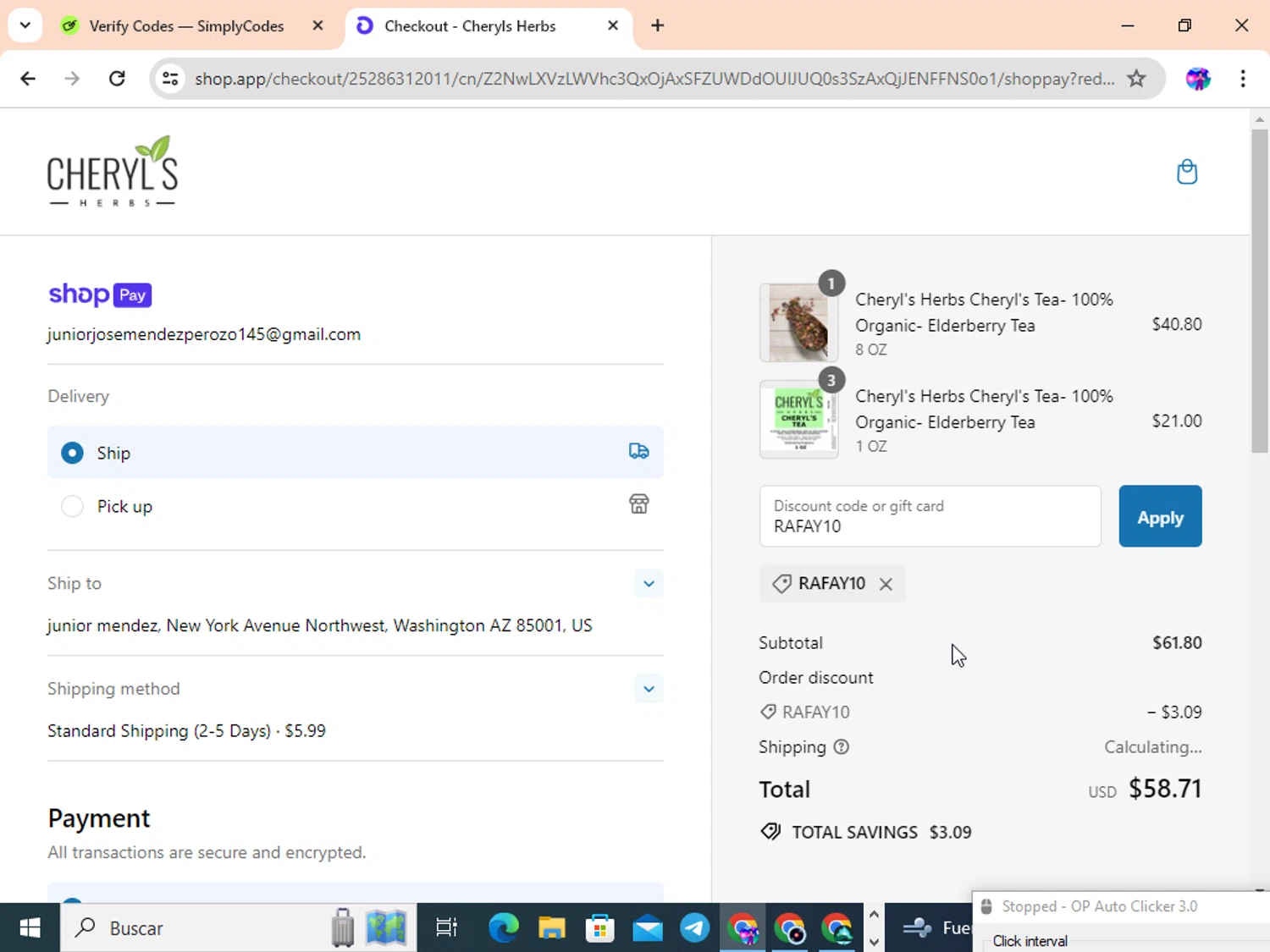Open a new browser tab

click(658, 25)
